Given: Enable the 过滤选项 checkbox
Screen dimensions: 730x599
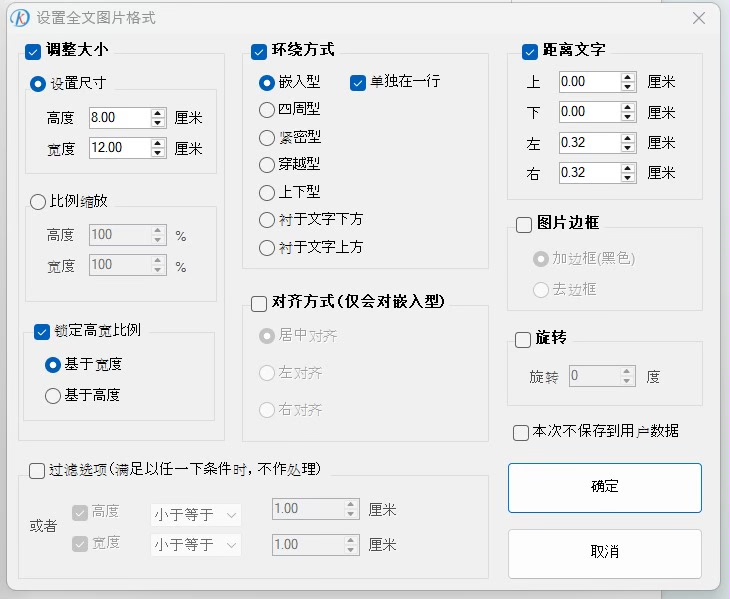Looking at the screenshot, I should [37, 471].
